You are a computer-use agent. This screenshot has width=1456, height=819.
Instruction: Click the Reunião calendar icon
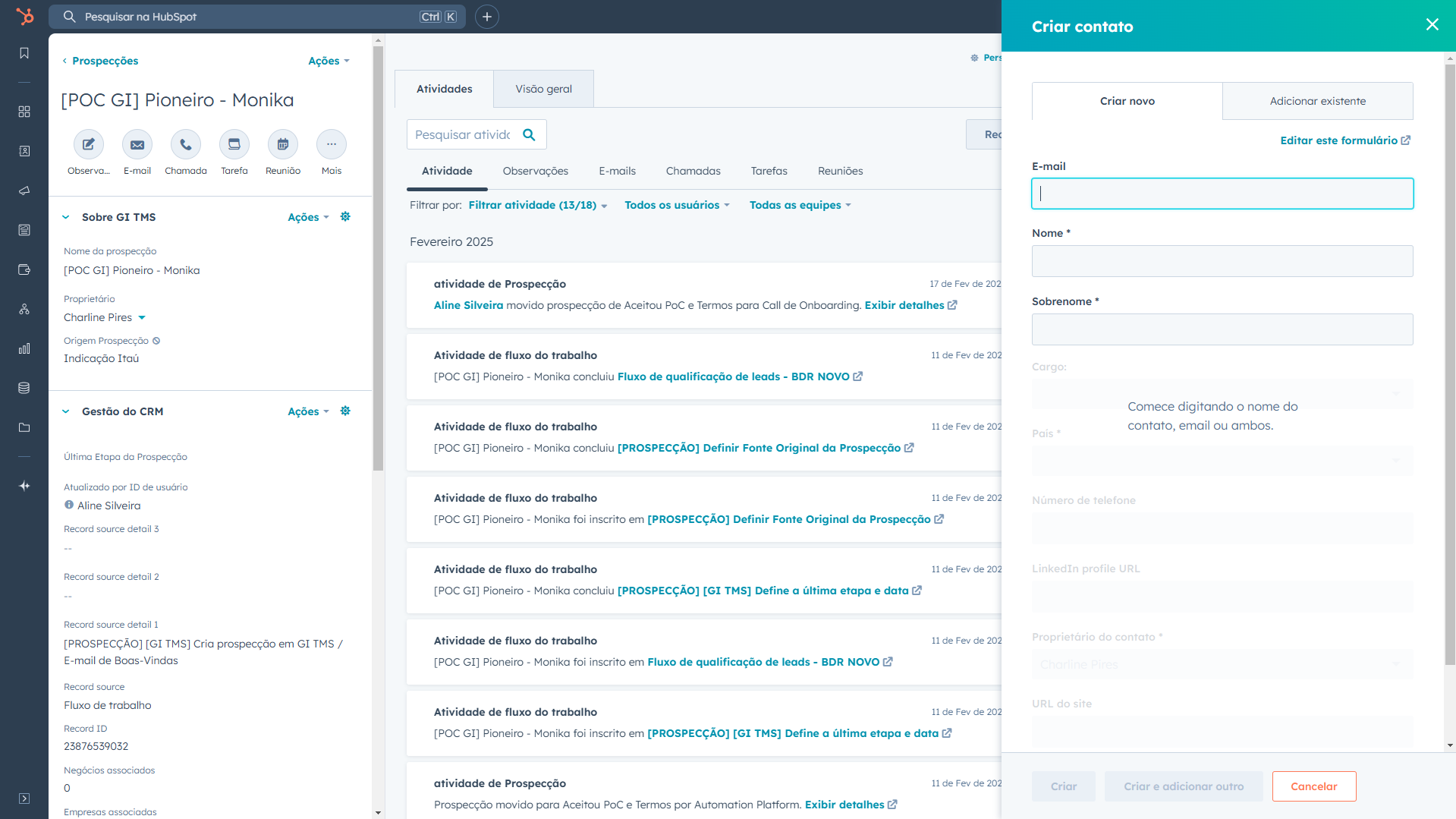click(x=283, y=144)
